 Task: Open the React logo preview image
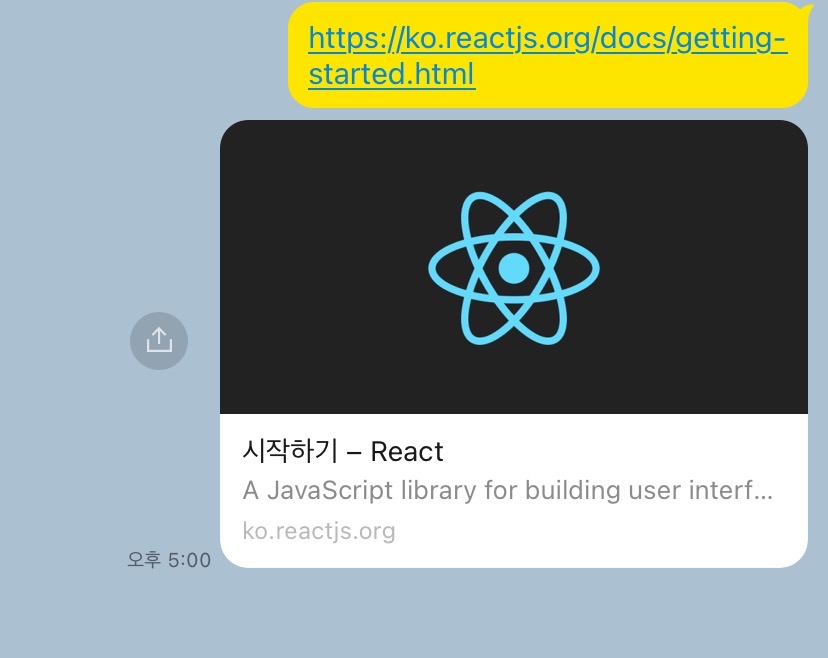[514, 267]
